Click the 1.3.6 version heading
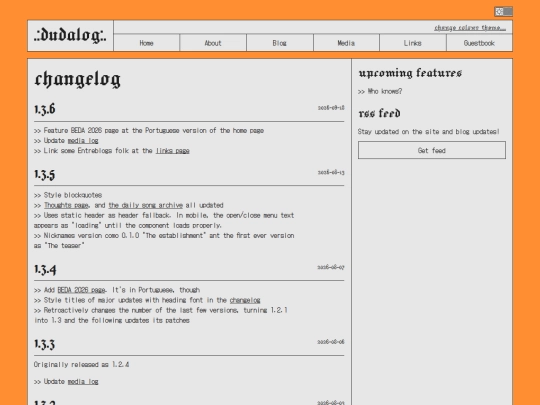 45,109
